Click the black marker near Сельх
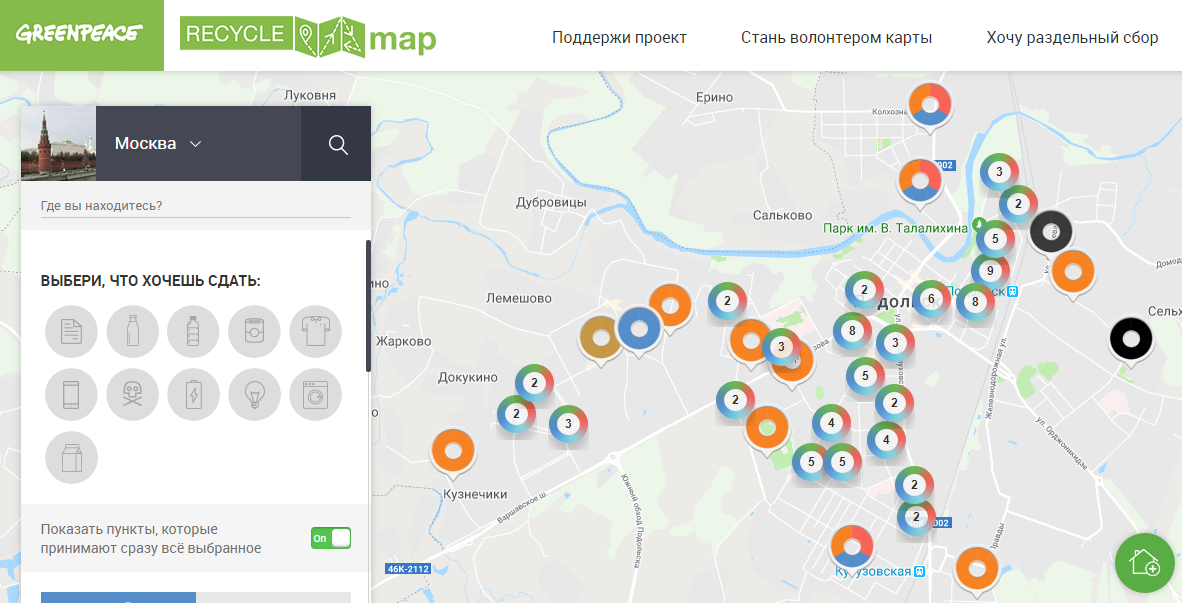This screenshot has width=1182, height=603. tap(1130, 340)
